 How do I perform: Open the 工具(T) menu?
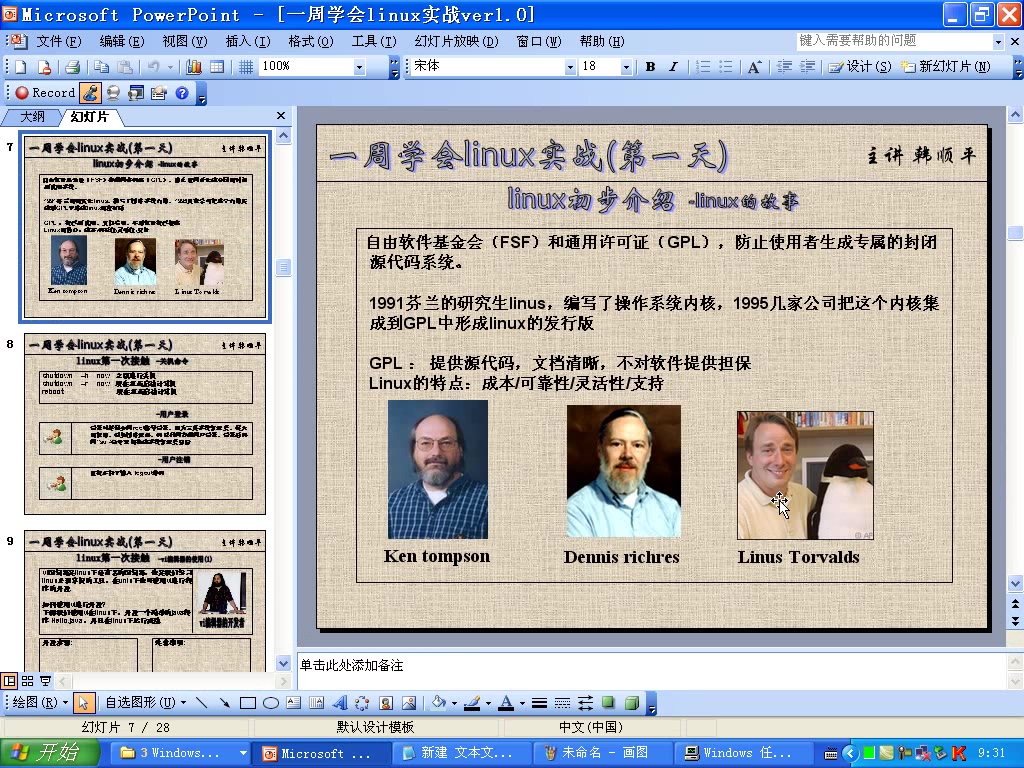point(374,41)
